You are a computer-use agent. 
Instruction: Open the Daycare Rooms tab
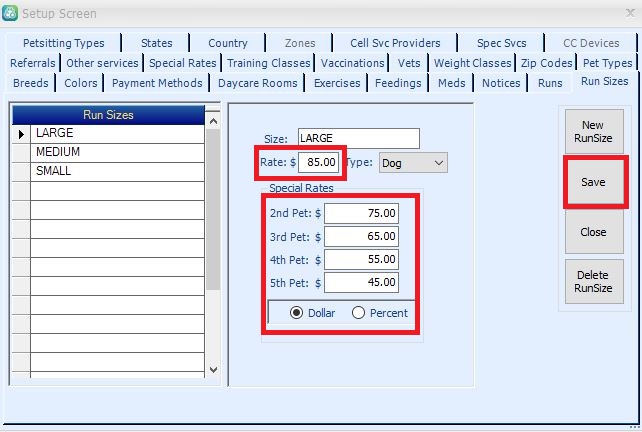click(x=257, y=83)
